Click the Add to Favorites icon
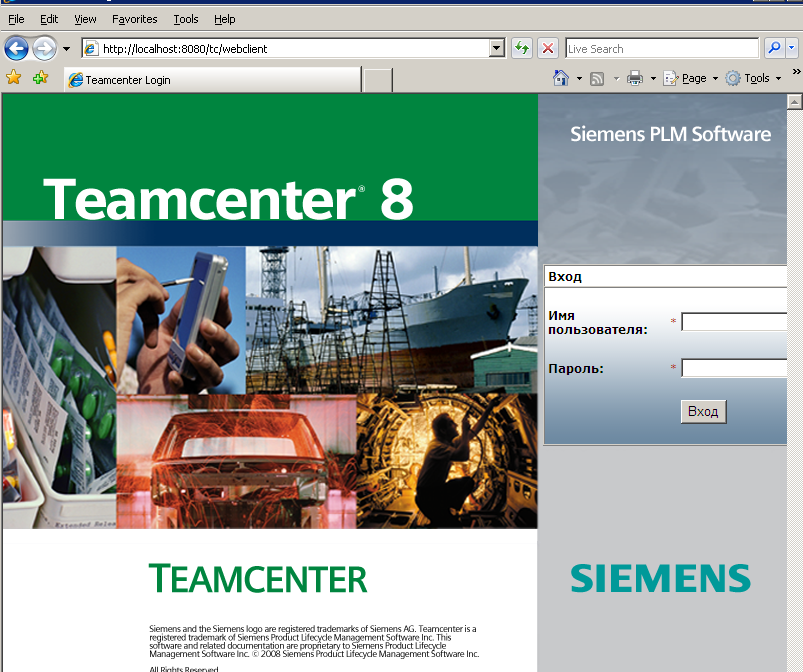Viewport: 803px width, 672px height. (40, 78)
